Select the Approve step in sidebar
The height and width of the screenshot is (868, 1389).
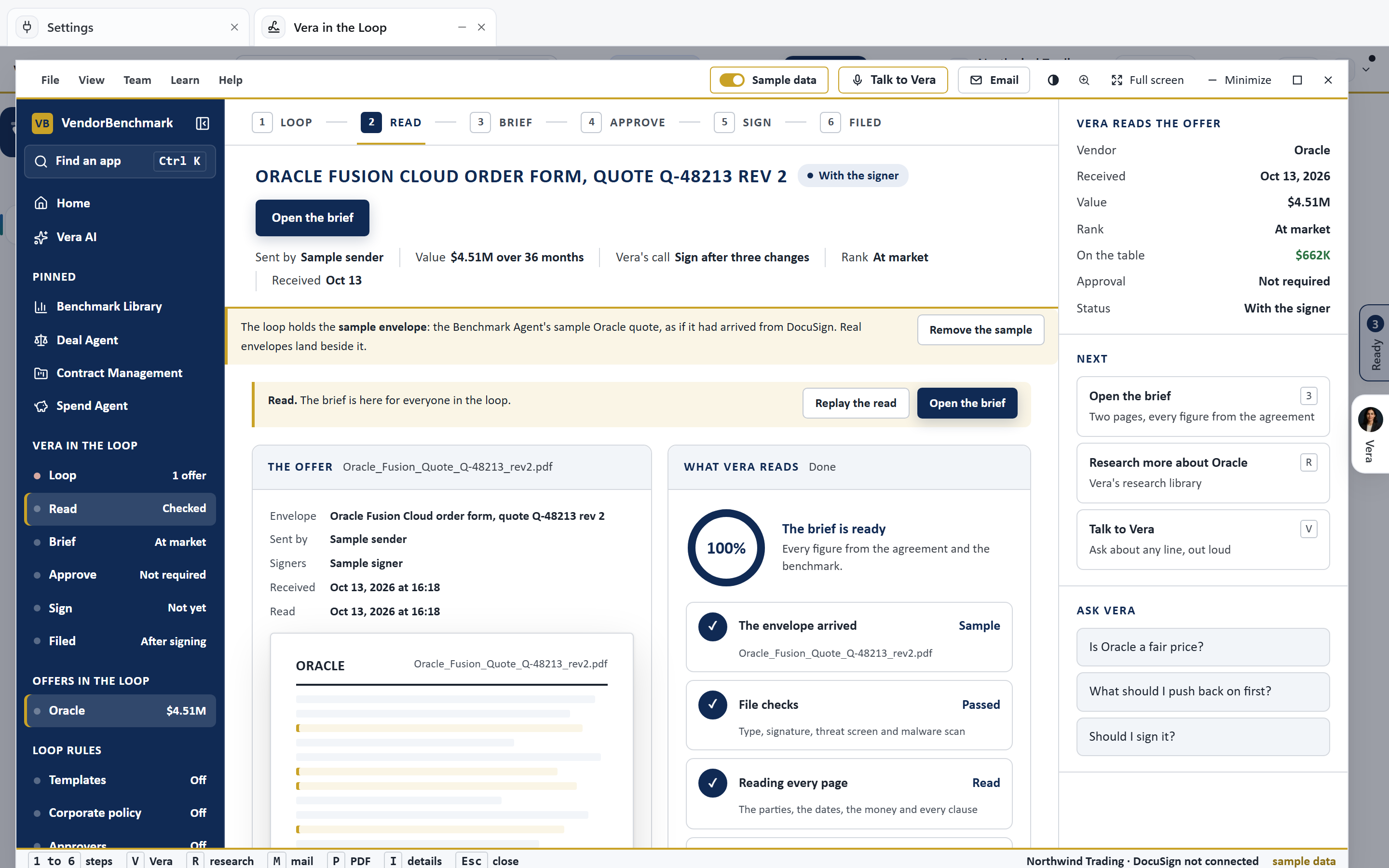tap(120, 575)
